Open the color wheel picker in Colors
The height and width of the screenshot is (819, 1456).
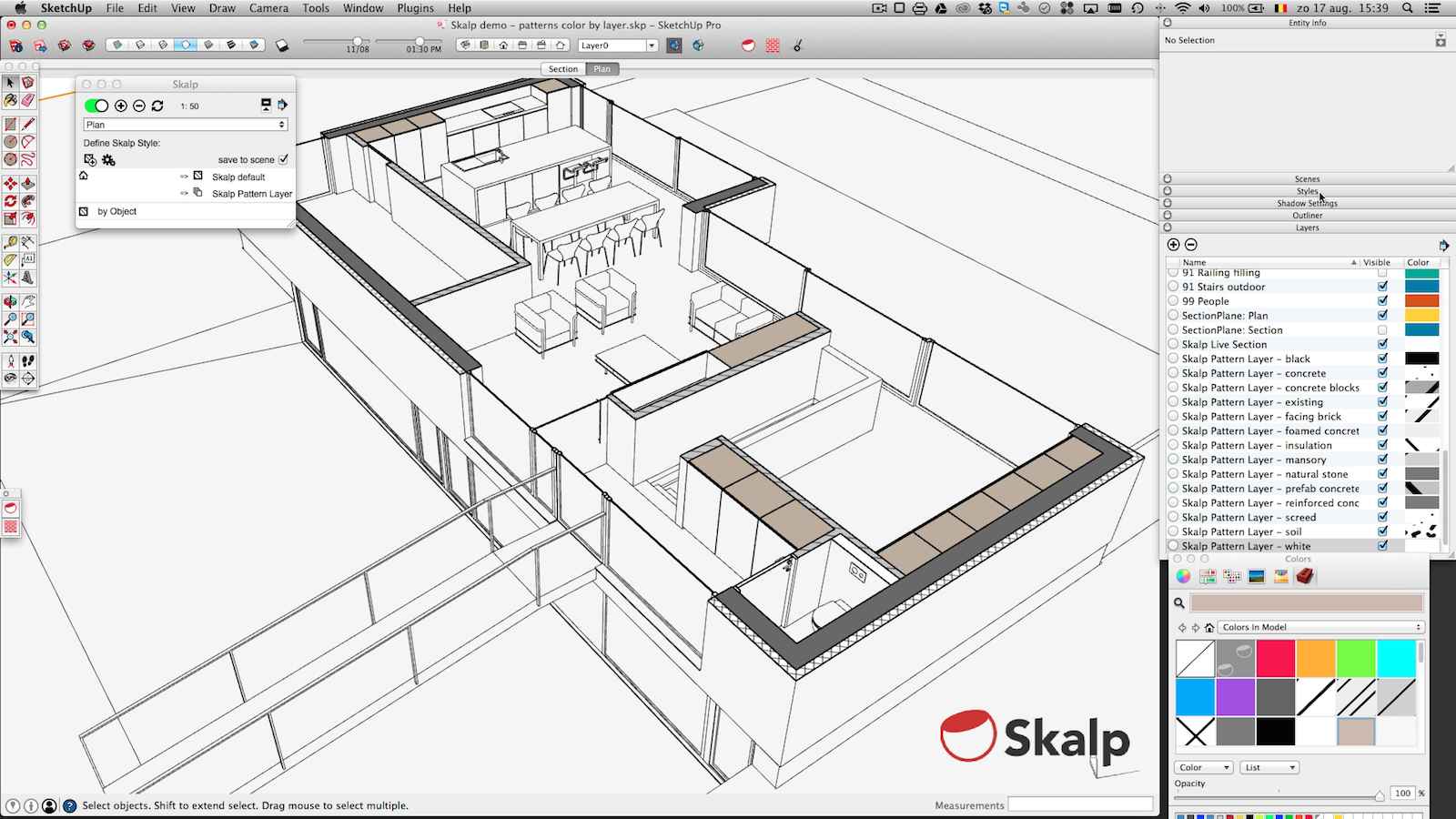point(1183,576)
